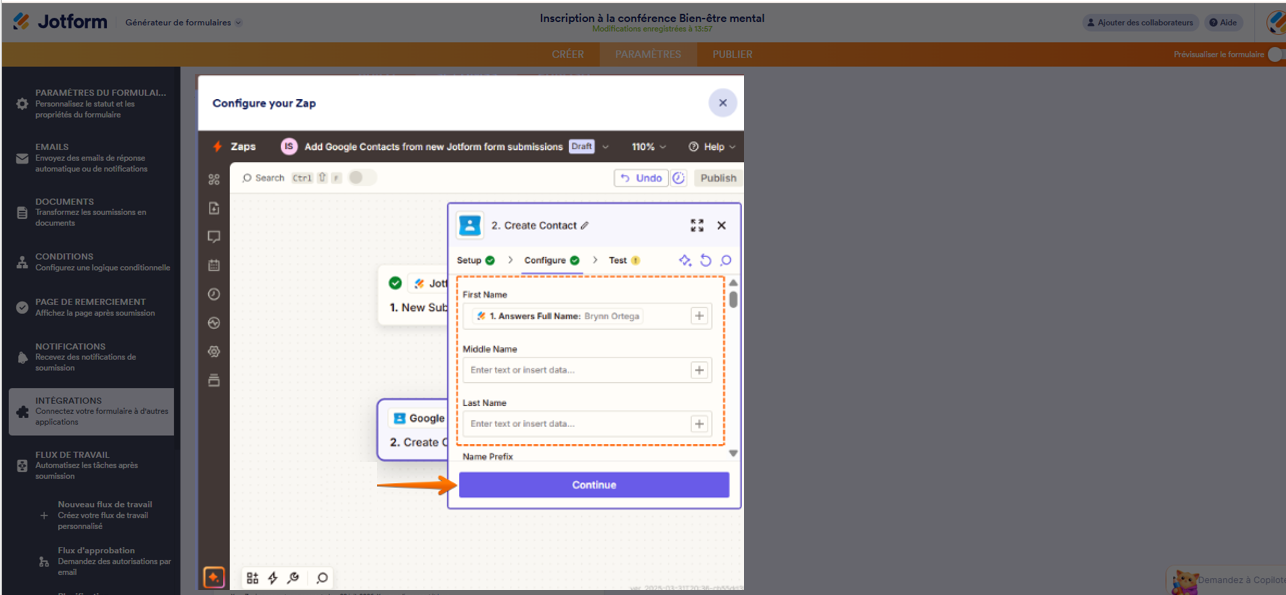Open Notifications settings in sidebar
Image resolution: width=1286 pixels, height=595 pixels.
tap(91, 357)
